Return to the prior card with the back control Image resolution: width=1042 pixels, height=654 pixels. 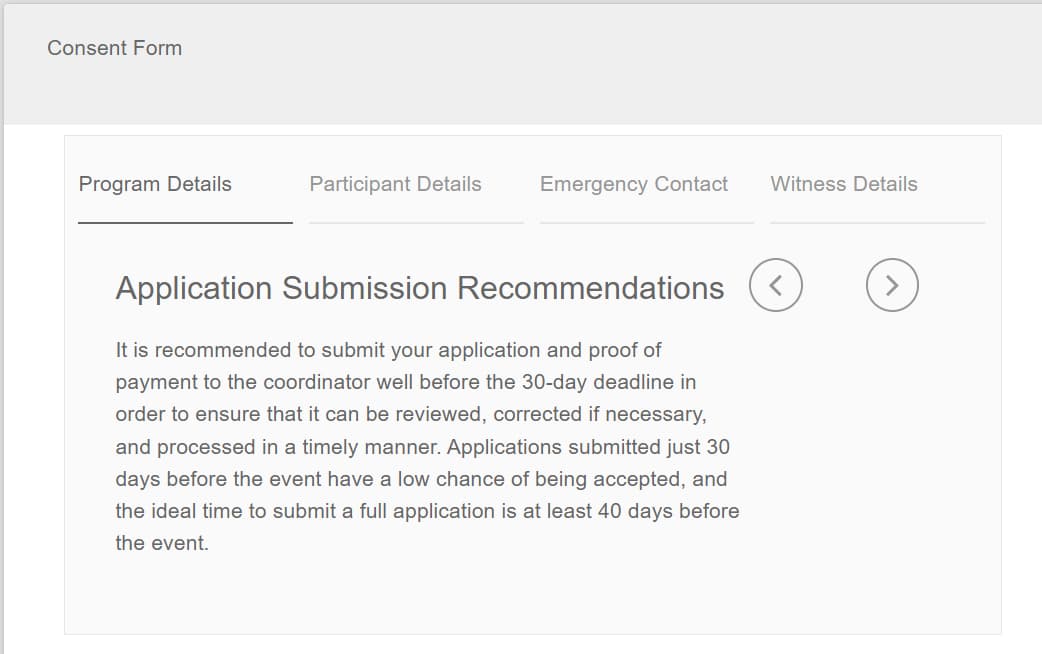pos(775,285)
